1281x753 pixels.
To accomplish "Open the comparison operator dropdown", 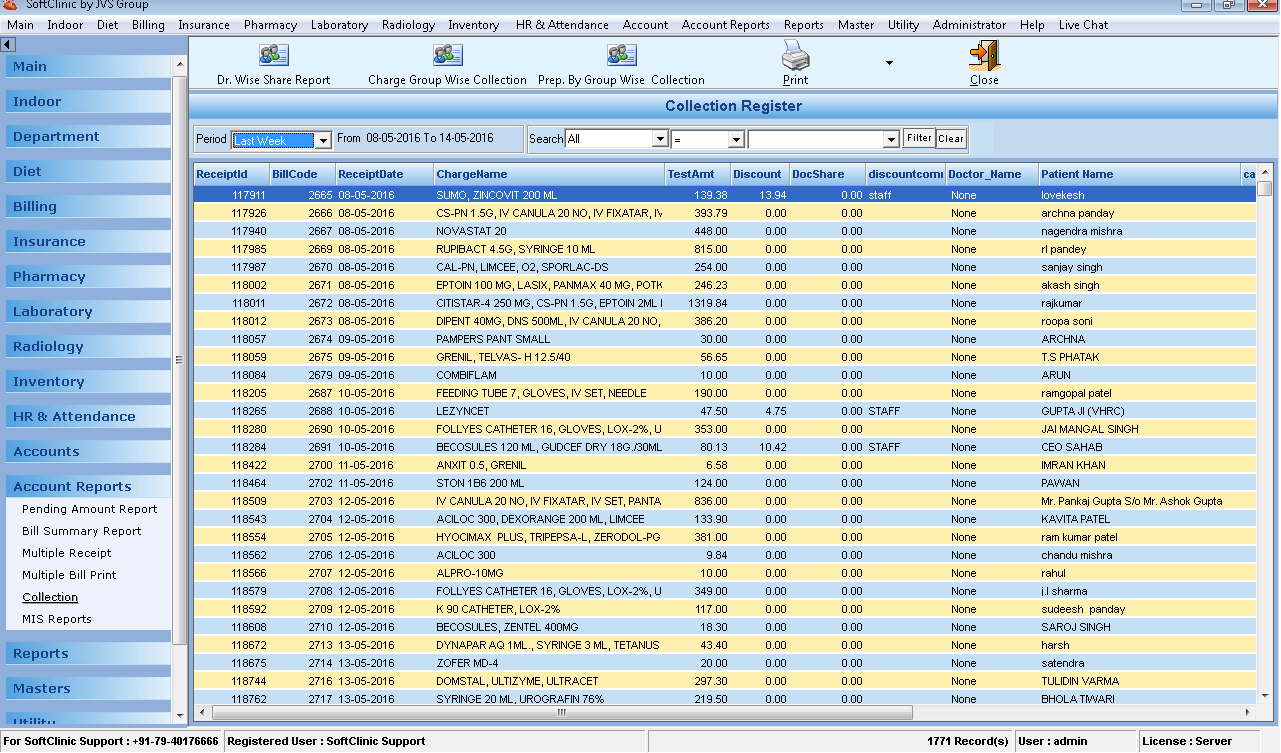I will tap(736, 140).
